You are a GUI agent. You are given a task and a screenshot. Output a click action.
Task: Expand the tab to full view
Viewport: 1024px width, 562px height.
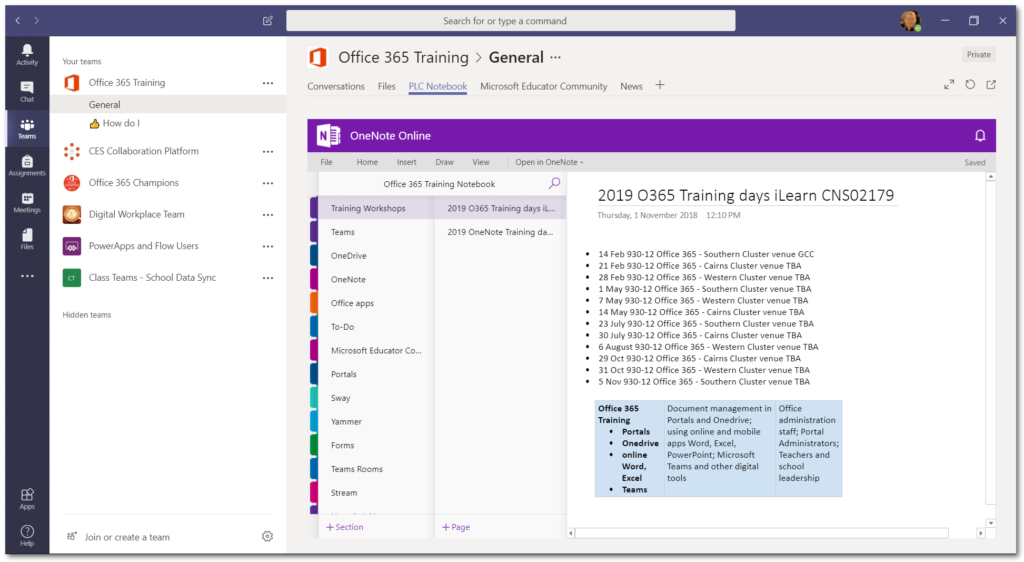949,85
